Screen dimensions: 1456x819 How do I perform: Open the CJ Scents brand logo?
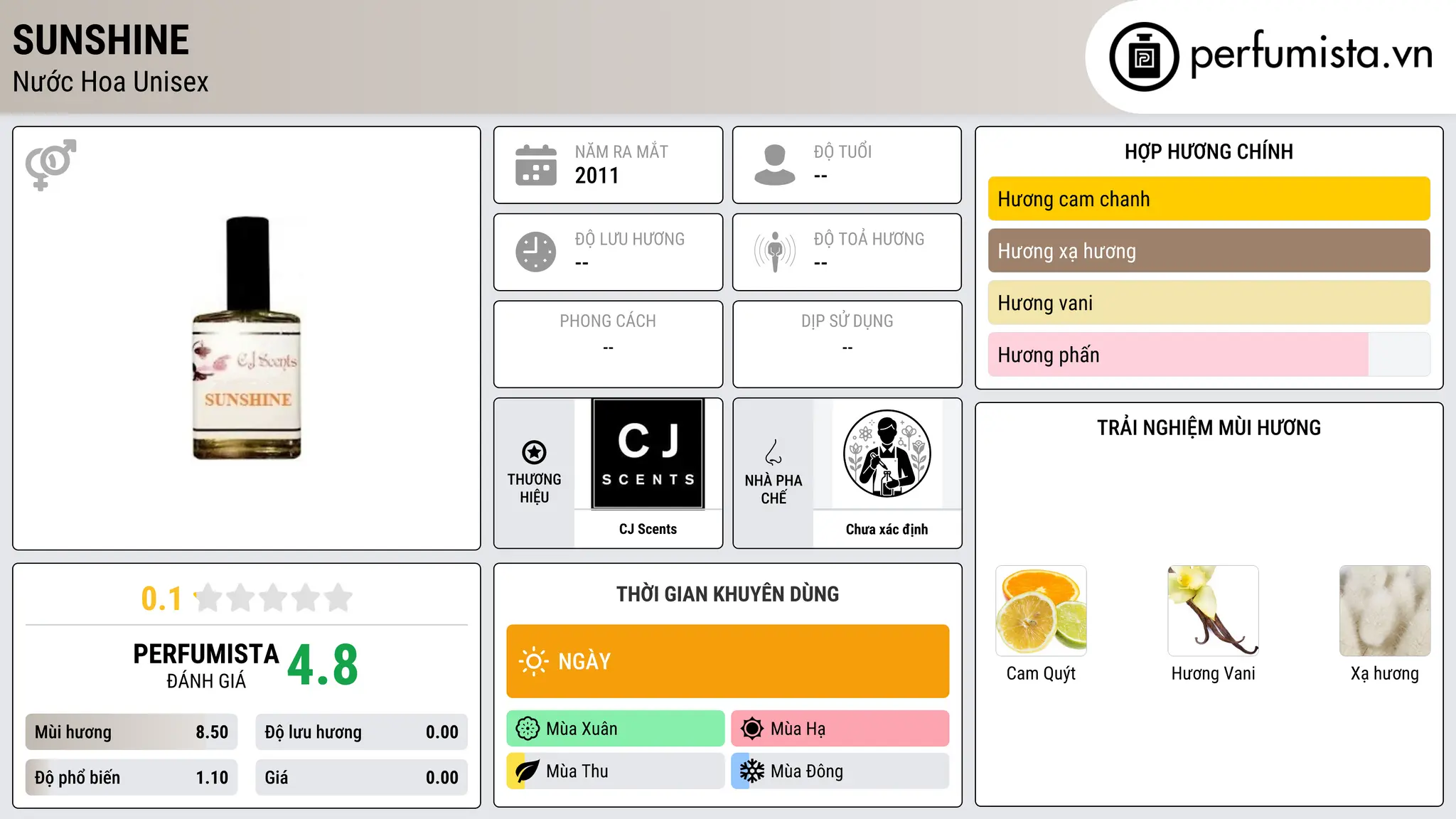(648, 454)
